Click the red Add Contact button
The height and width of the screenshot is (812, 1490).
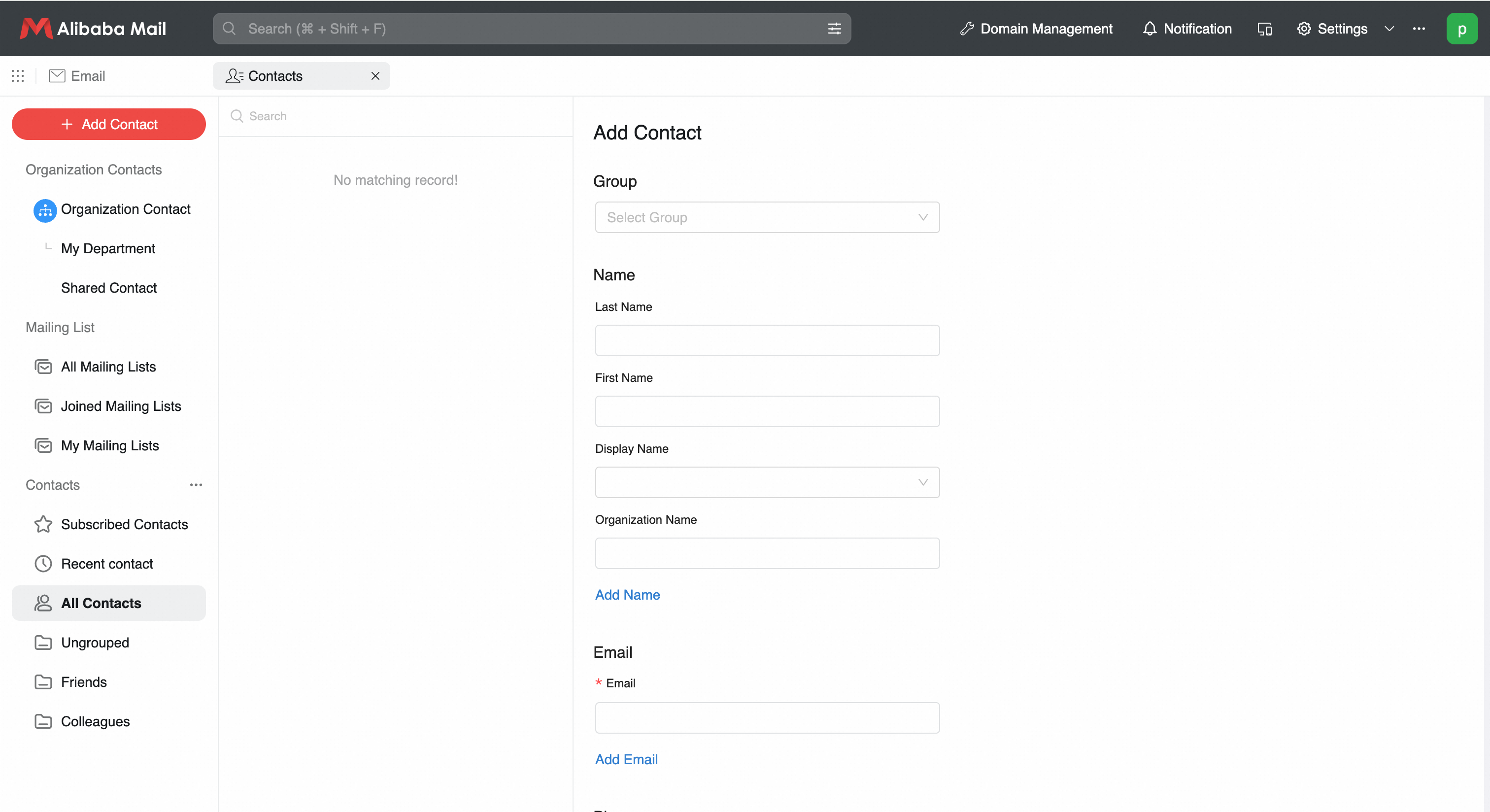109,124
